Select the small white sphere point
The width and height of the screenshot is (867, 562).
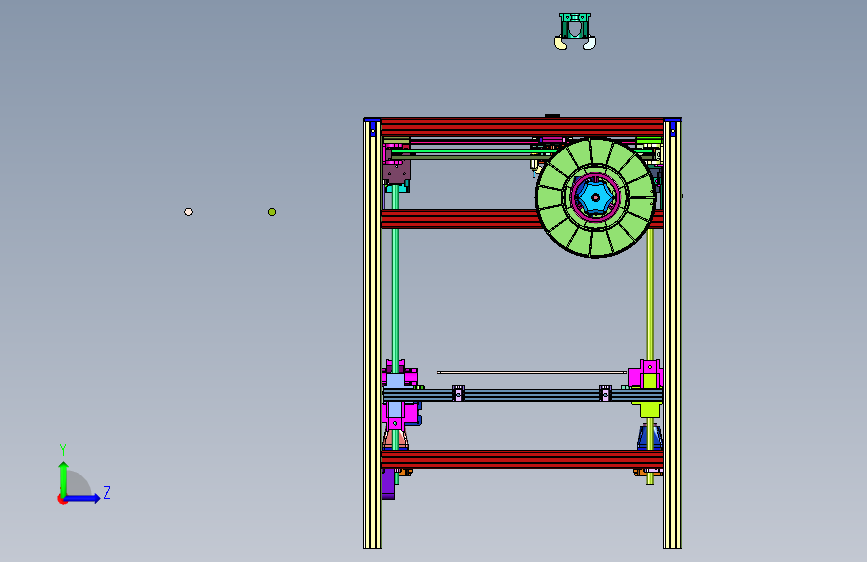(189, 212)
